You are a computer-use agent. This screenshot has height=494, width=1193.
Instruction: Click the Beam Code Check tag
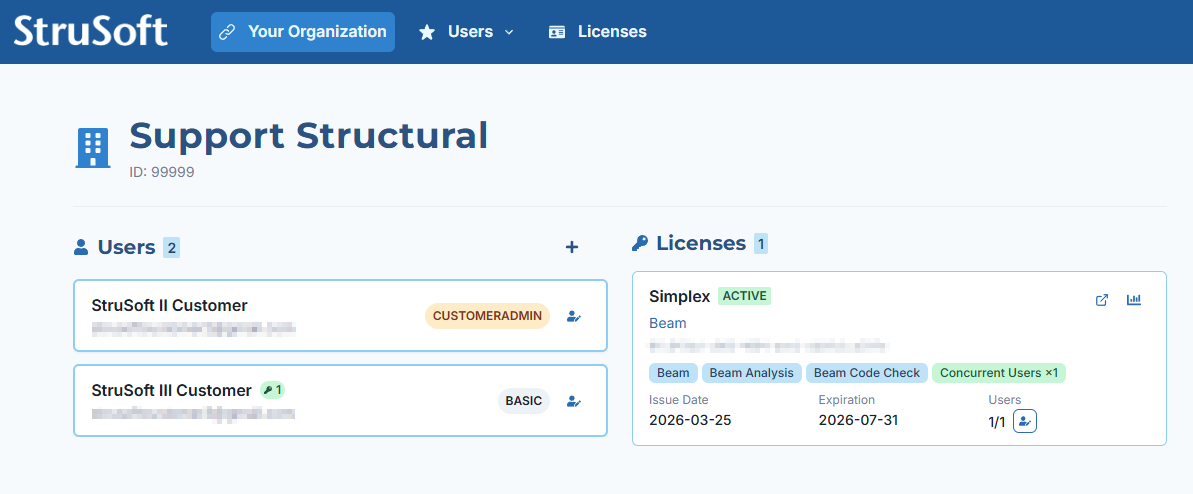coord(867,373)
